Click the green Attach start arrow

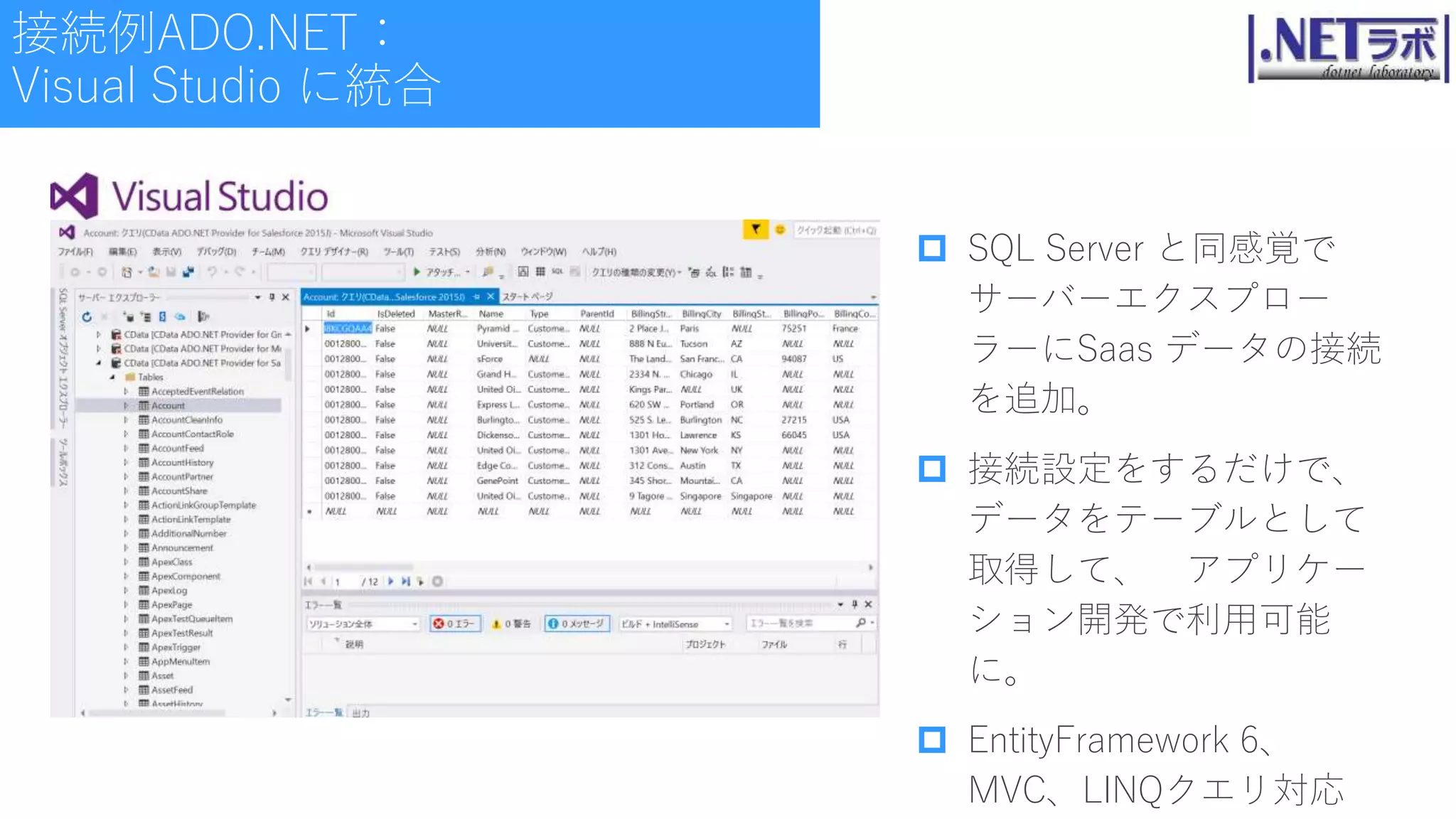(x=417, y=272)
